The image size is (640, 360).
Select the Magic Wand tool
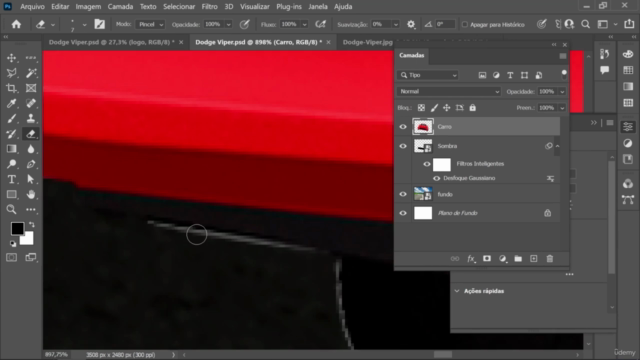pos(31,73)
